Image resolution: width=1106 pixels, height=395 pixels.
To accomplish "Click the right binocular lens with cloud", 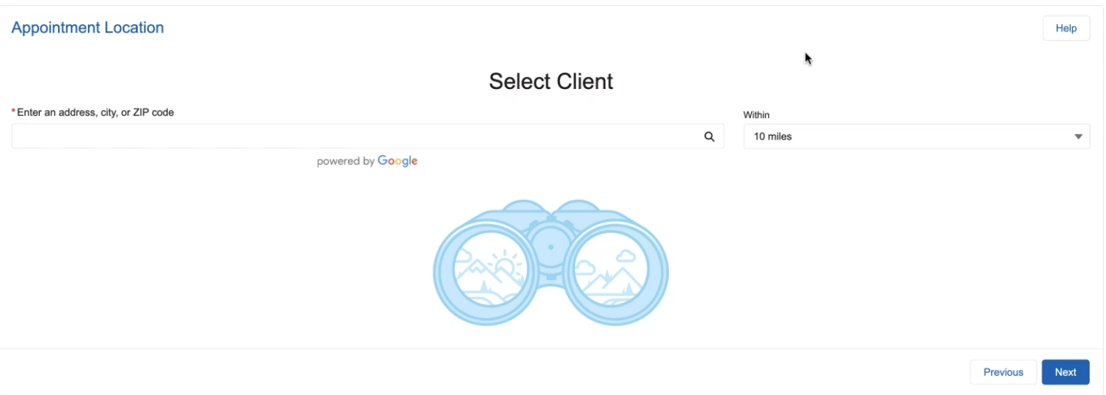I will point(611,269).
